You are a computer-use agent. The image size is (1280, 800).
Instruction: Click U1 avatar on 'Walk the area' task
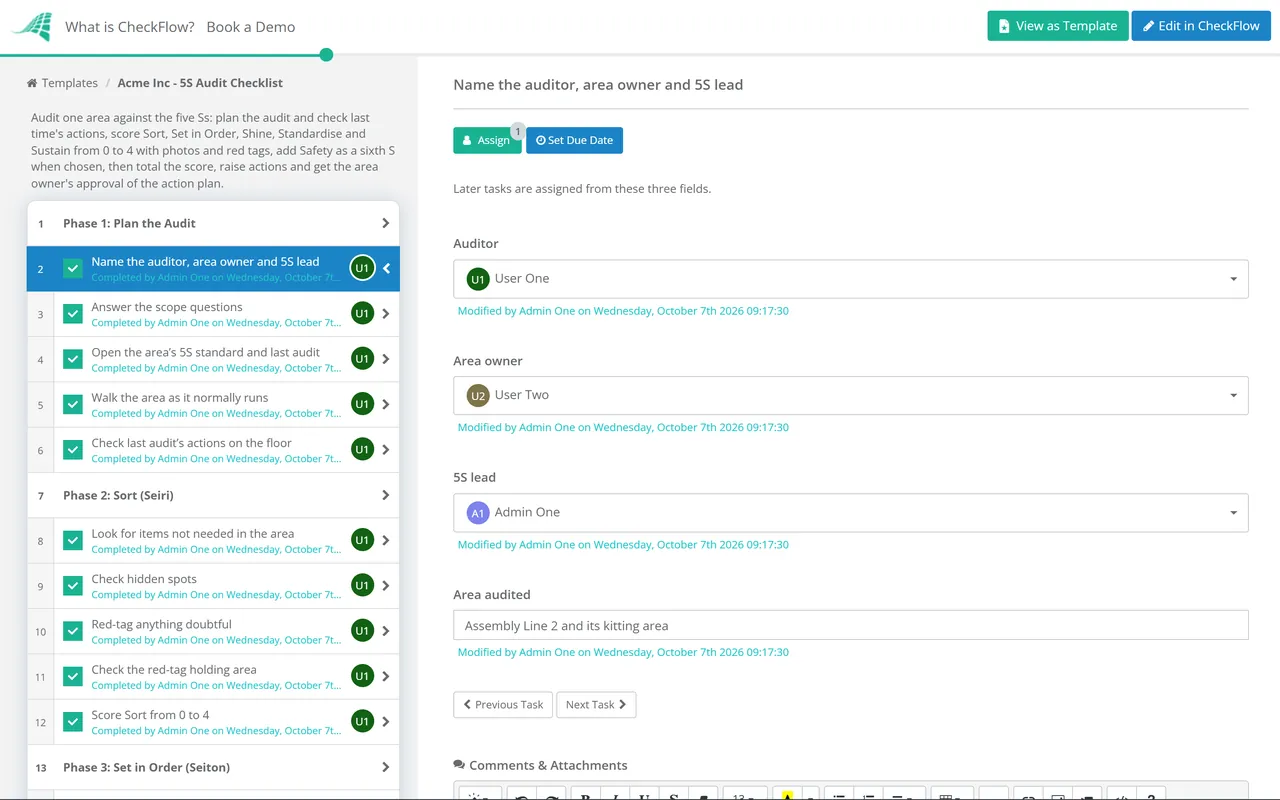(x=362, y=404)
